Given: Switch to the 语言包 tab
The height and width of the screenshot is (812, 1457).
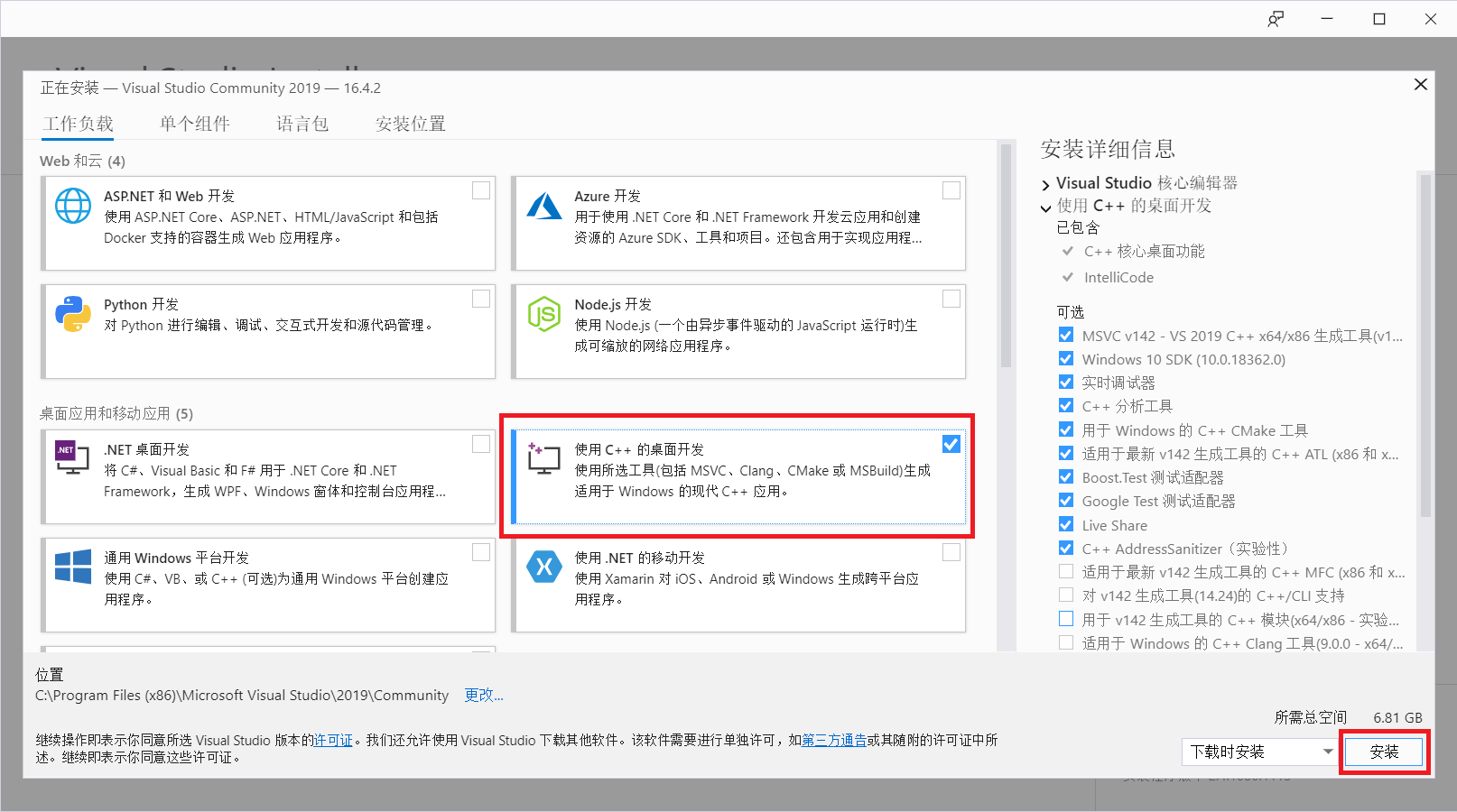Looking at the screenshot, I should pos(302,124).
